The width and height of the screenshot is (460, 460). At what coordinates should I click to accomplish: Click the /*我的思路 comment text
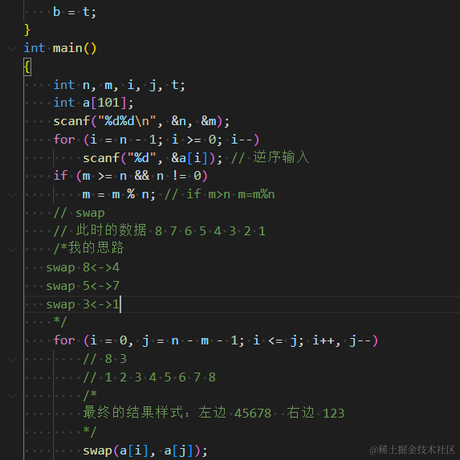[x=89, y=248]
